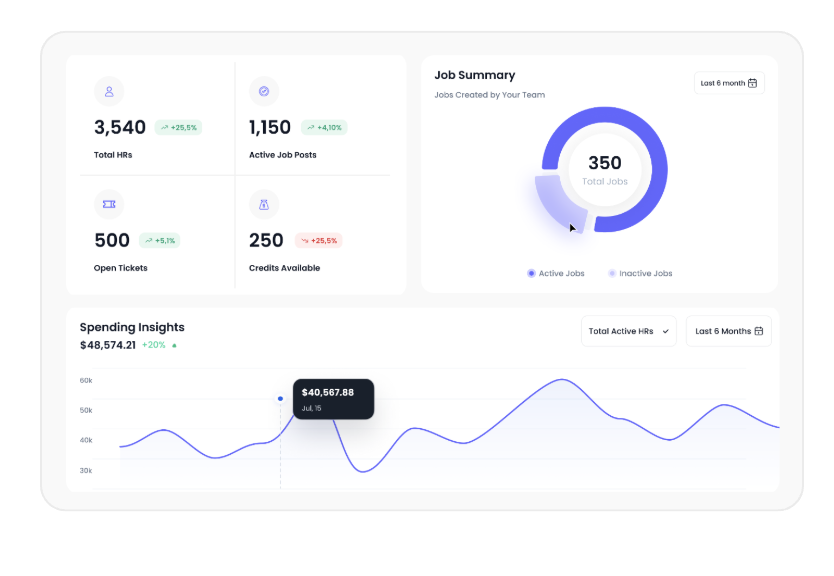Click the calendar icon in Last 6 Months
Image resolution: width=834 pixels, height=576 pixels.
pos(758,331)
